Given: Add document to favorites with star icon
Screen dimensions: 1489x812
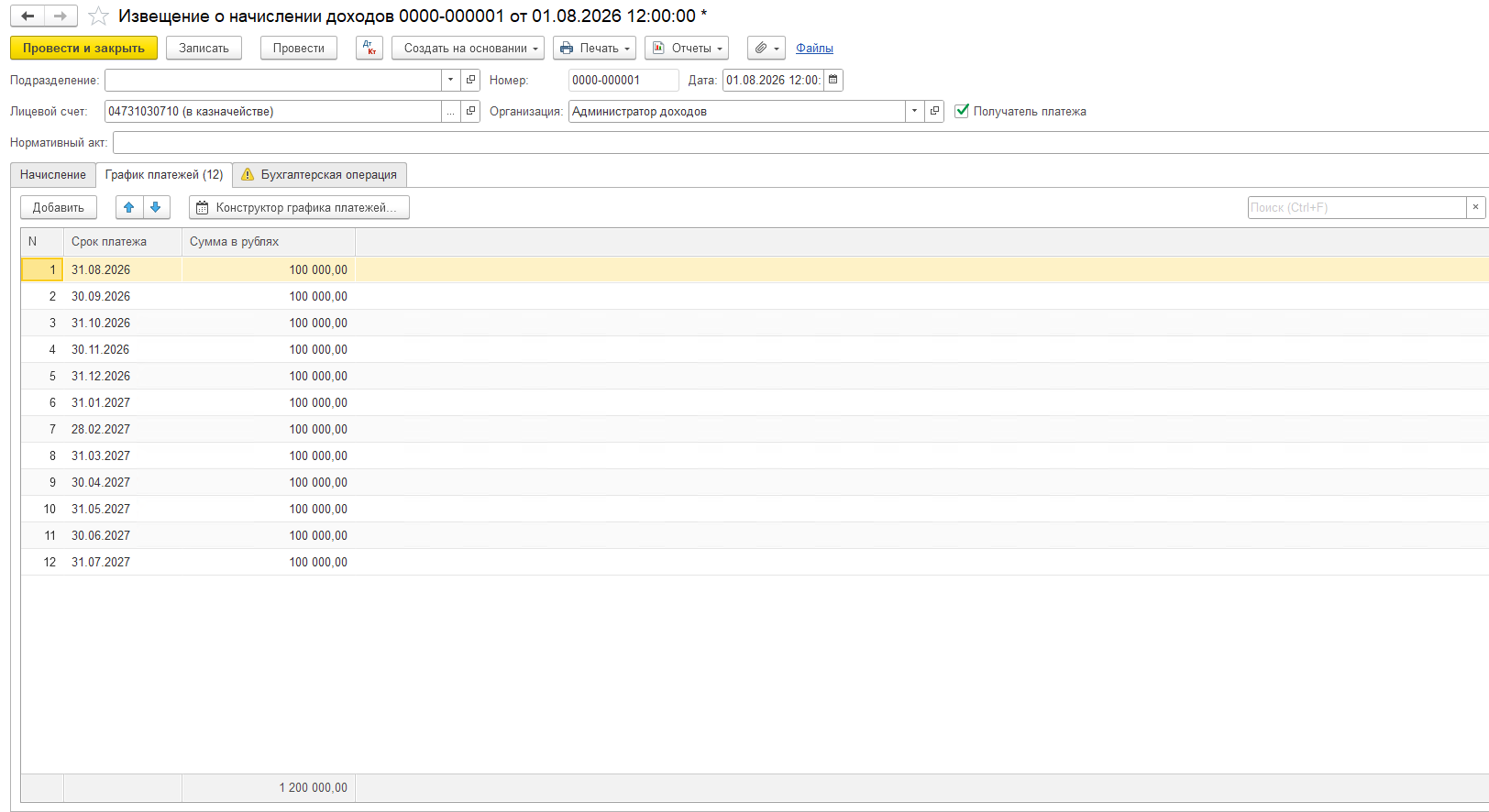Looking at the screenshot, I should 98,16.
